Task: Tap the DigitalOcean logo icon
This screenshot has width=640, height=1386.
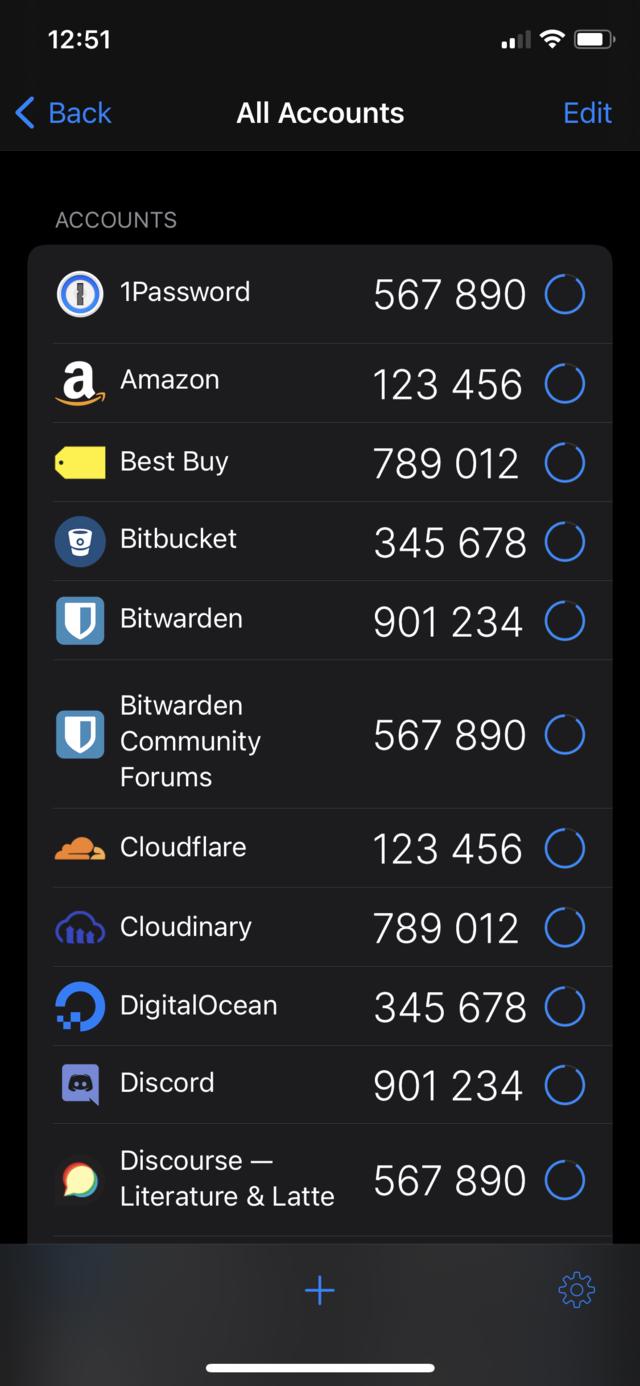Action: tap(80, 1007)
